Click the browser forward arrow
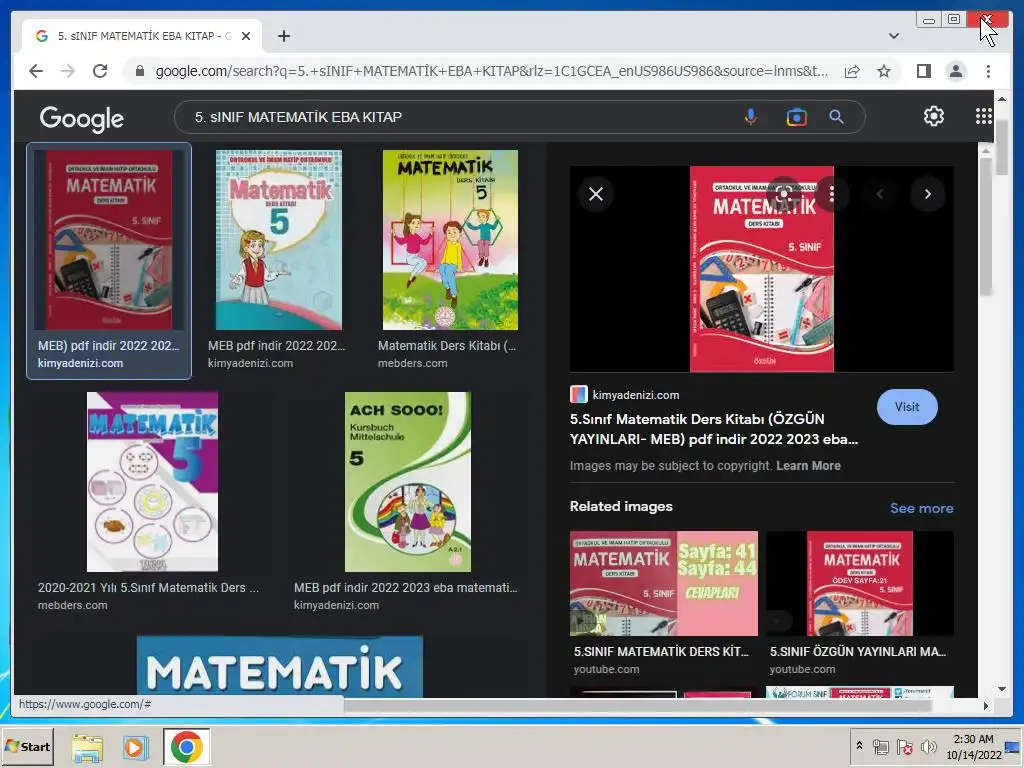The image size is (1024, 768). coord(68,71)
